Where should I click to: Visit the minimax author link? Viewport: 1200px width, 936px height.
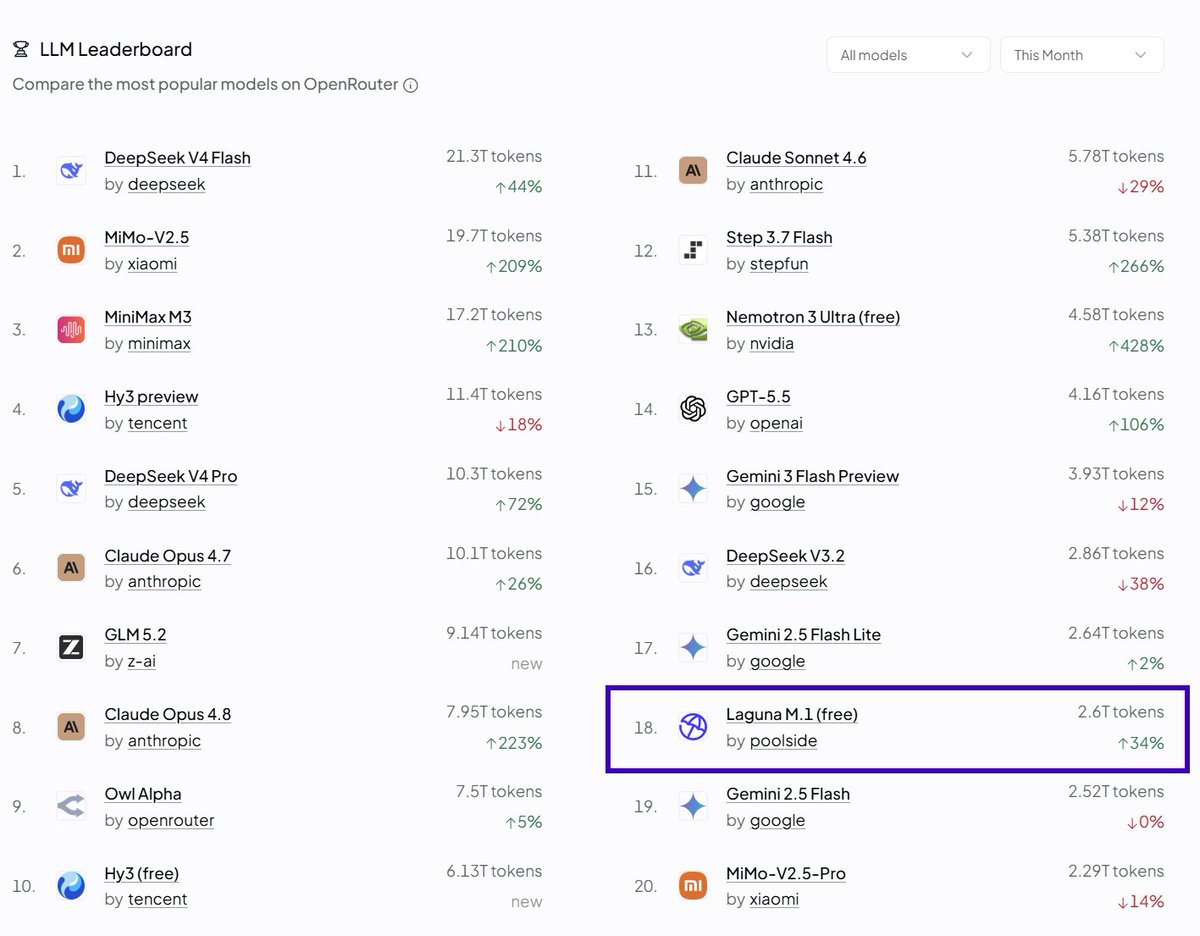159,343
